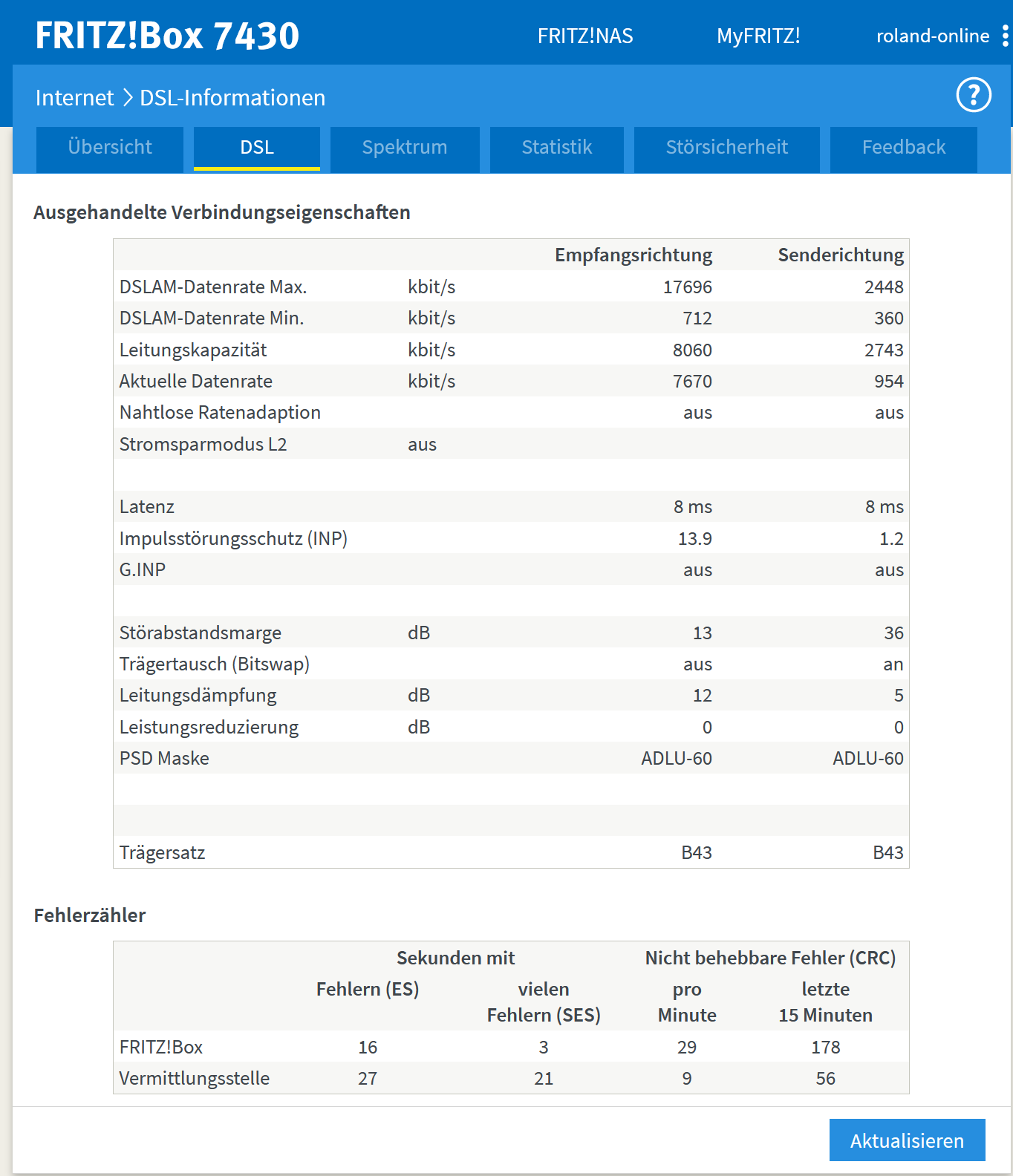Image resolution: width=1013 pixels, height=1176 pixels.
Task: Click the Störabstandsmarge row label
Action: [x=201, y=633]
